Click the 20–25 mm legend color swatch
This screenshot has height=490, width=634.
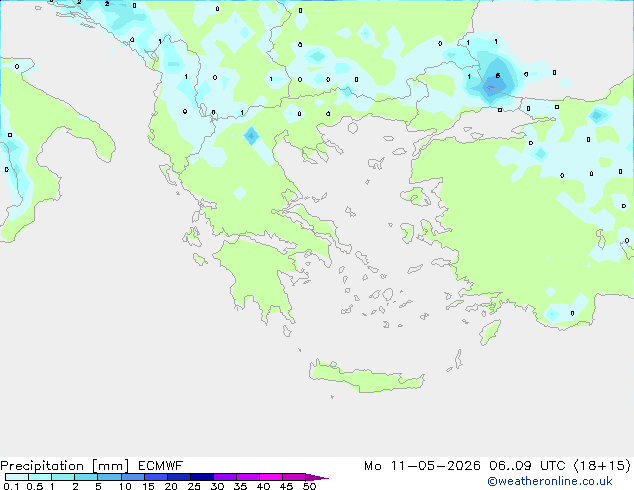179,477
